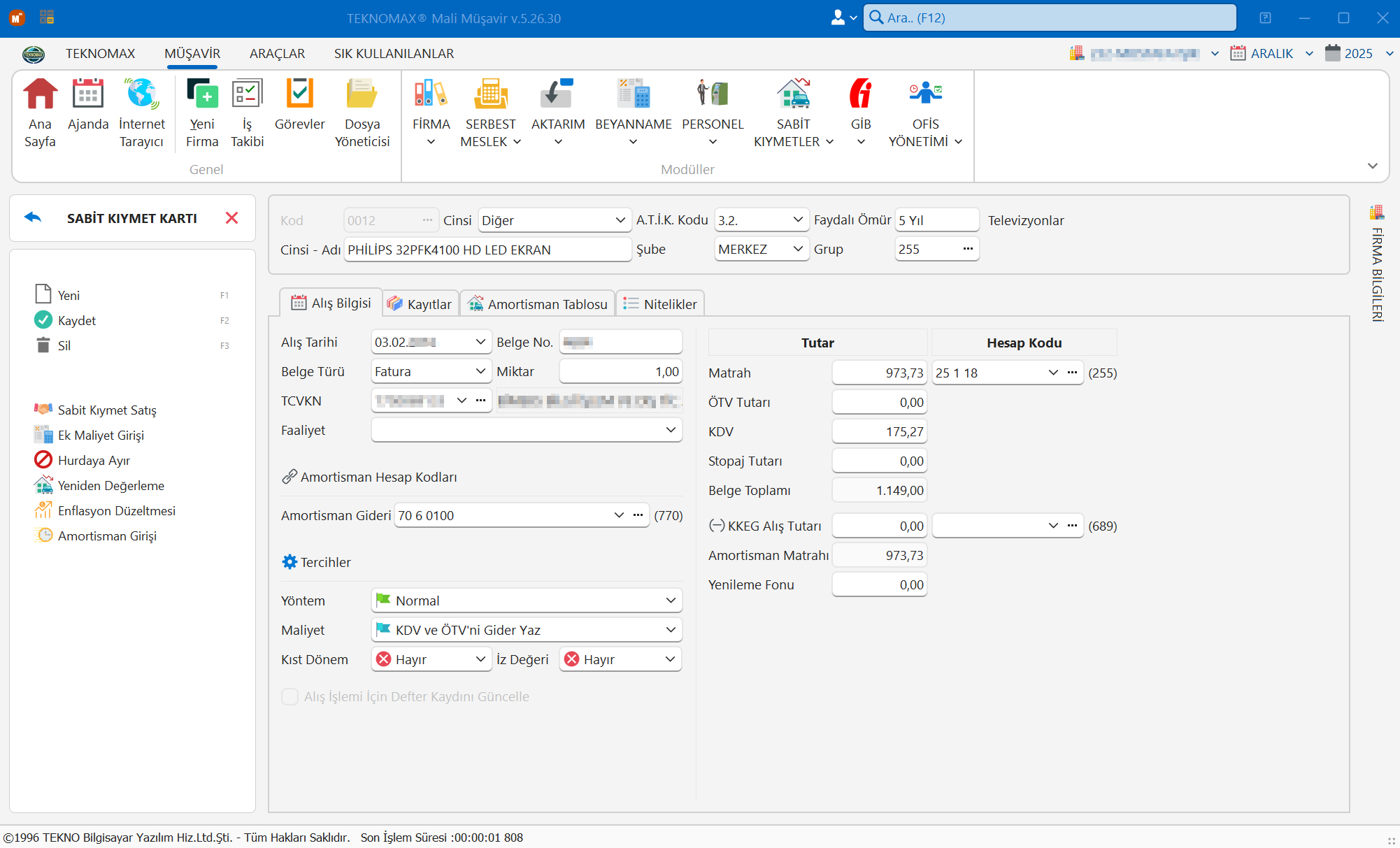Viewport: 1400px width, 848px height.
Task: Switch to Kayıtlar tab
Action: point(420,304)
